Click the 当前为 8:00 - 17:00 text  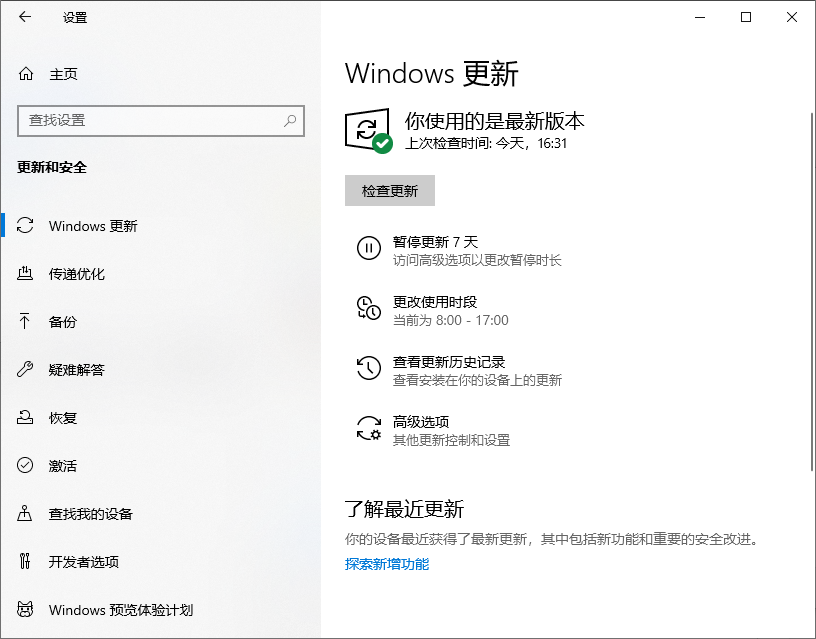451,320
